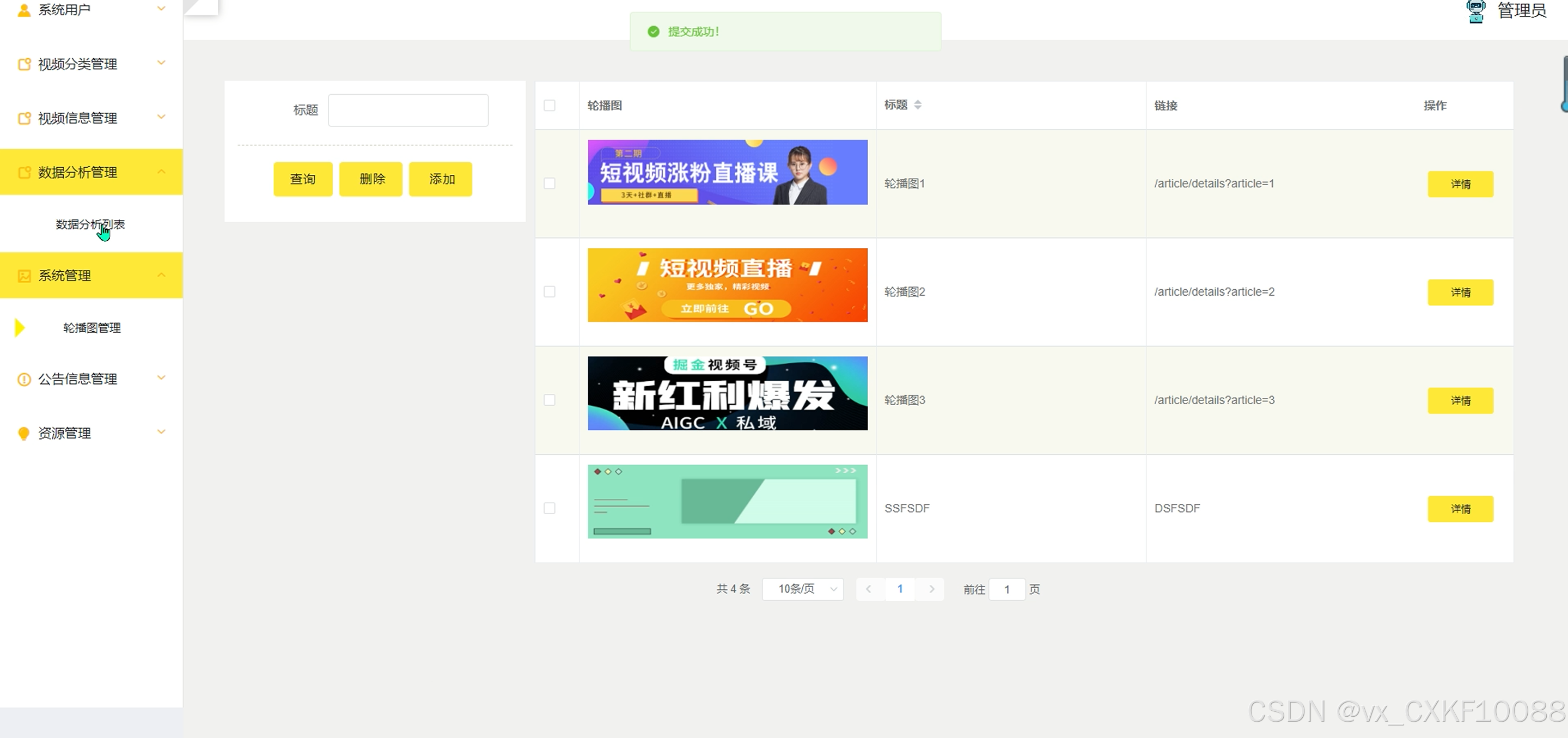Click the 公告信息管理 exclamation icon
The height and width of the screenshot is (738, 1568).
[x=24, y=380]
